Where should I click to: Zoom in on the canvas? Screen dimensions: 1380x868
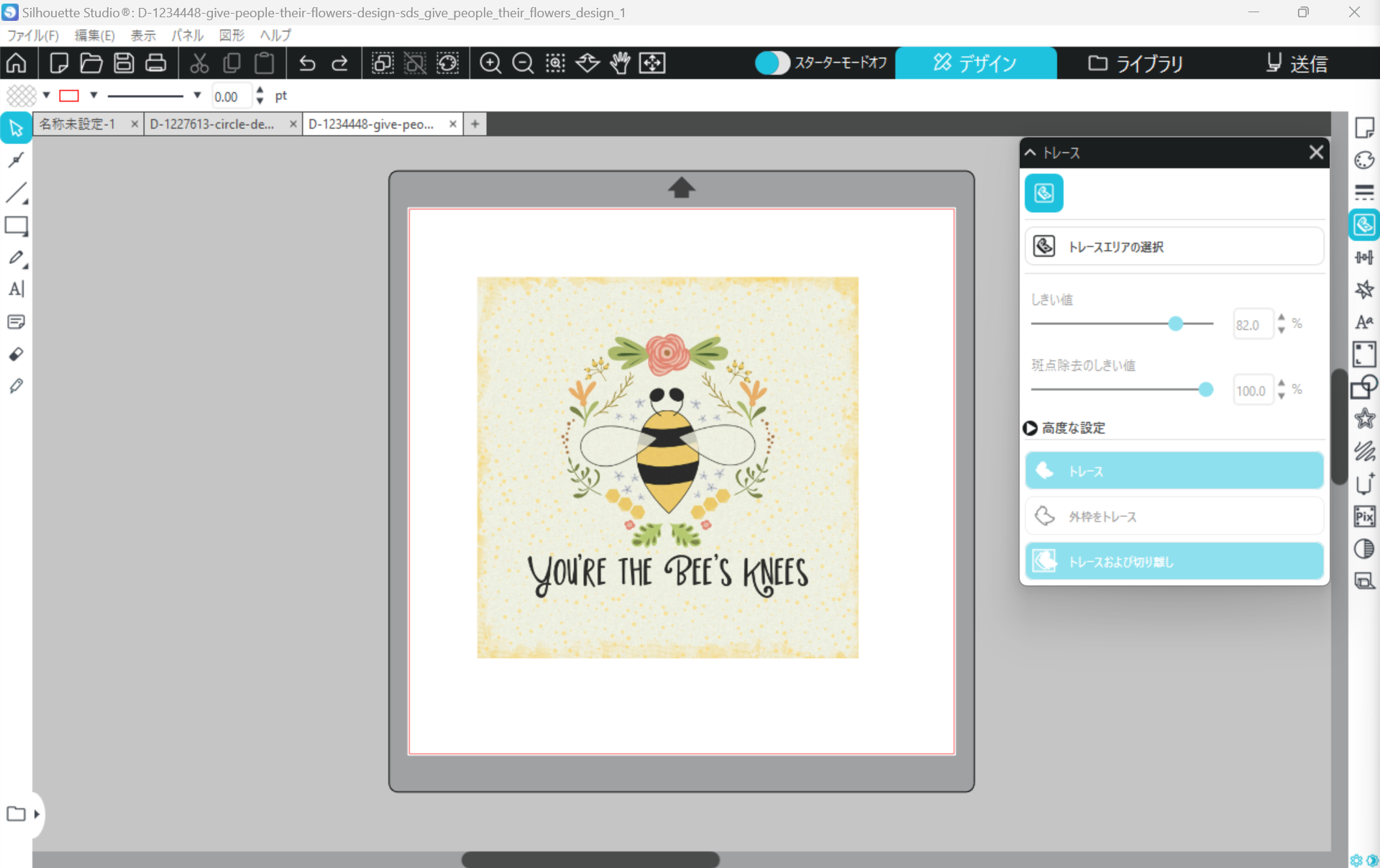pos(490,63)
